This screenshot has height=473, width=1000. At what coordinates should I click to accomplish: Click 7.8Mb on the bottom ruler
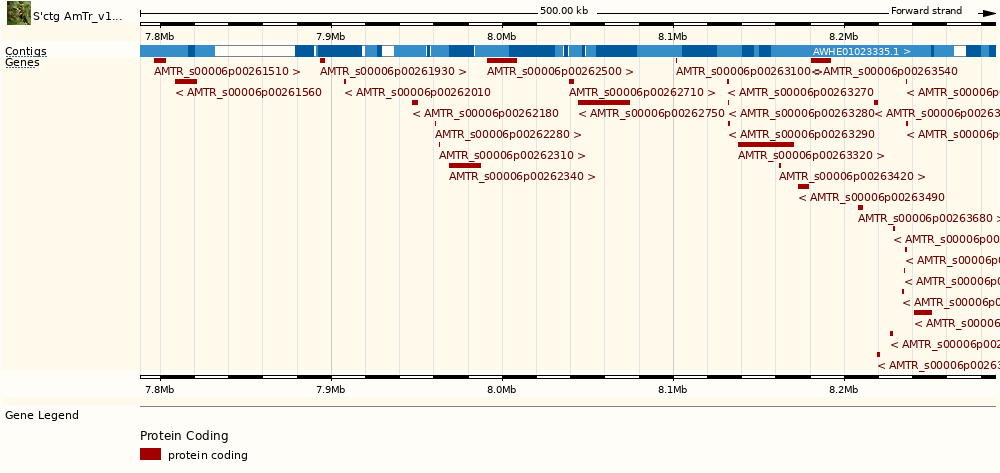[160, 389]
